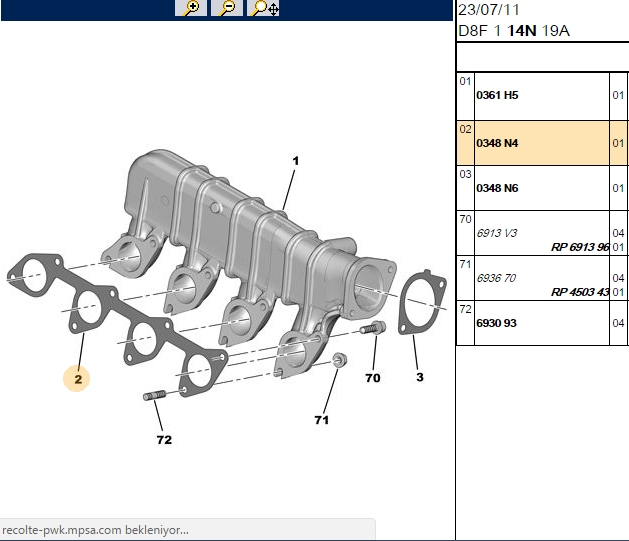Click callout number 71 below the nut
The image size is (629, 541).
point(322,420)
